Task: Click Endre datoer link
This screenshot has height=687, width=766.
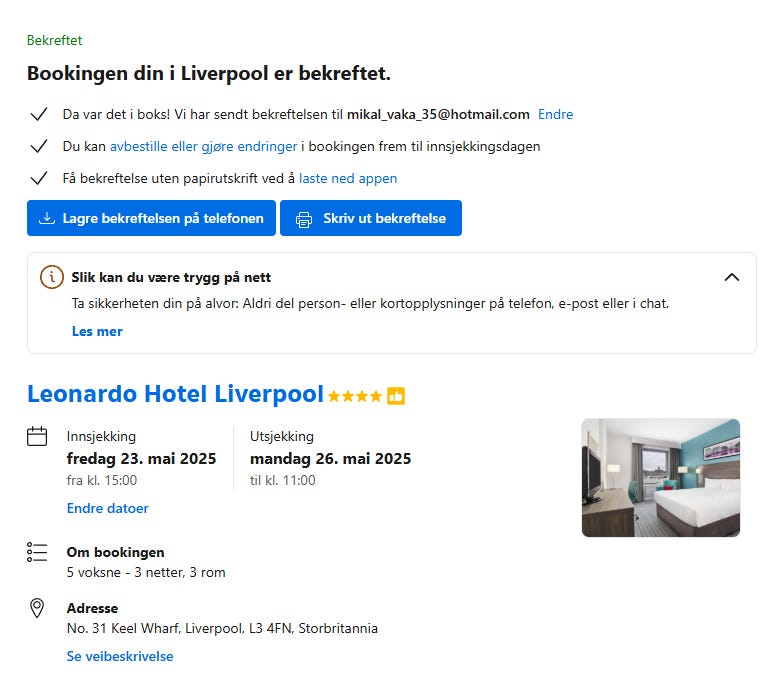Action: pyautogui.click(x=107, y=508)
